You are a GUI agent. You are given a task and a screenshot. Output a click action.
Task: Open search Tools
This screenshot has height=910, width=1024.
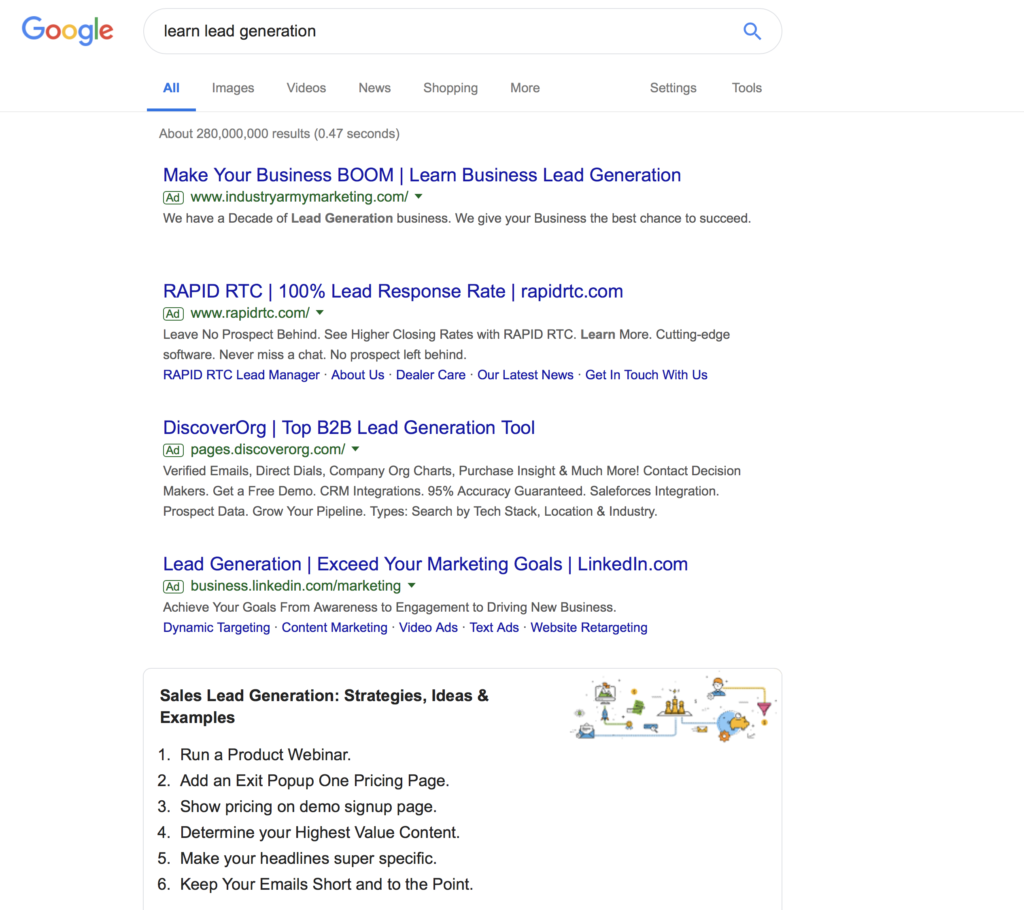tap(746, 88)
